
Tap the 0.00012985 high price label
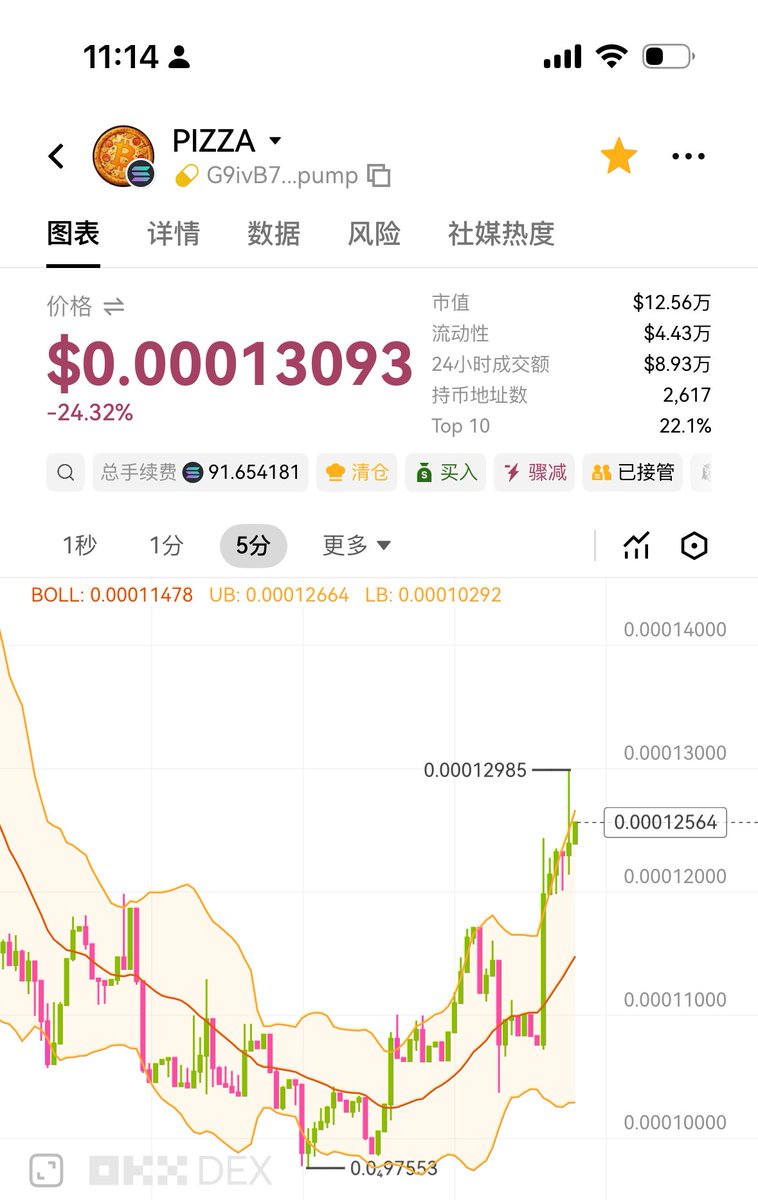pyautogui.click(x=475, y=770)
